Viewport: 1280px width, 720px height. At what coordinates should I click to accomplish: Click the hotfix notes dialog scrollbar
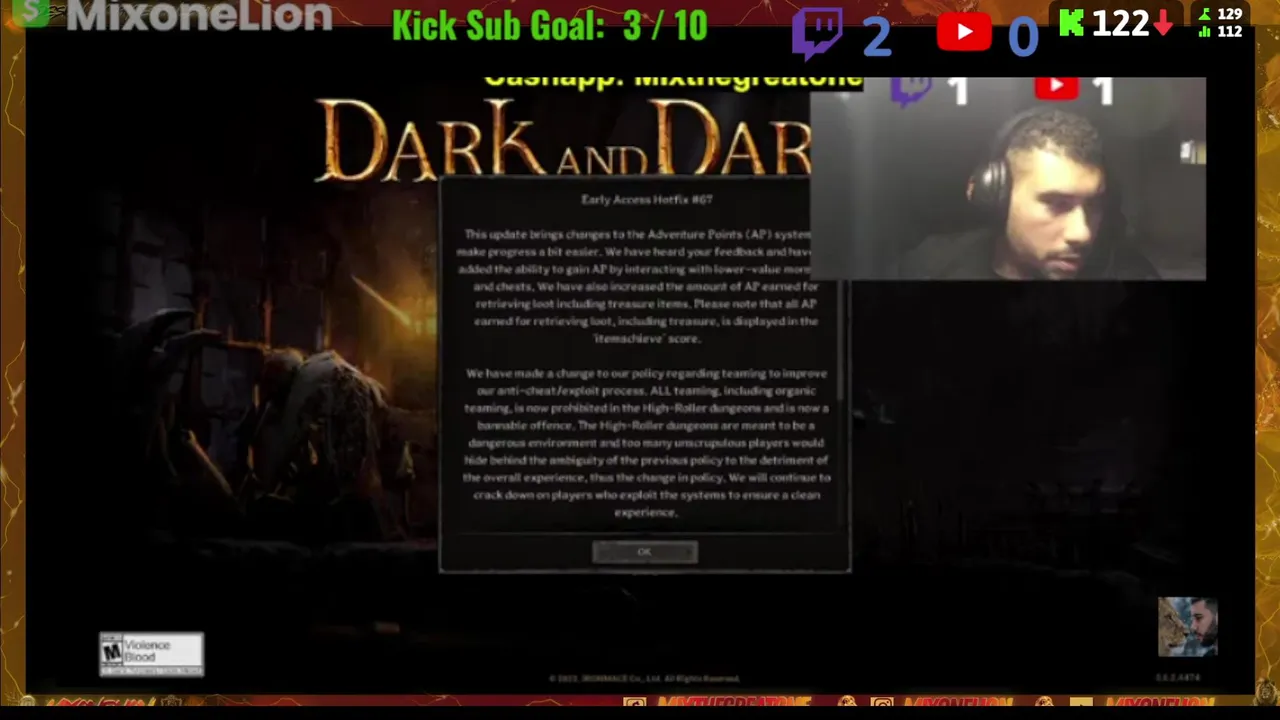842,340
